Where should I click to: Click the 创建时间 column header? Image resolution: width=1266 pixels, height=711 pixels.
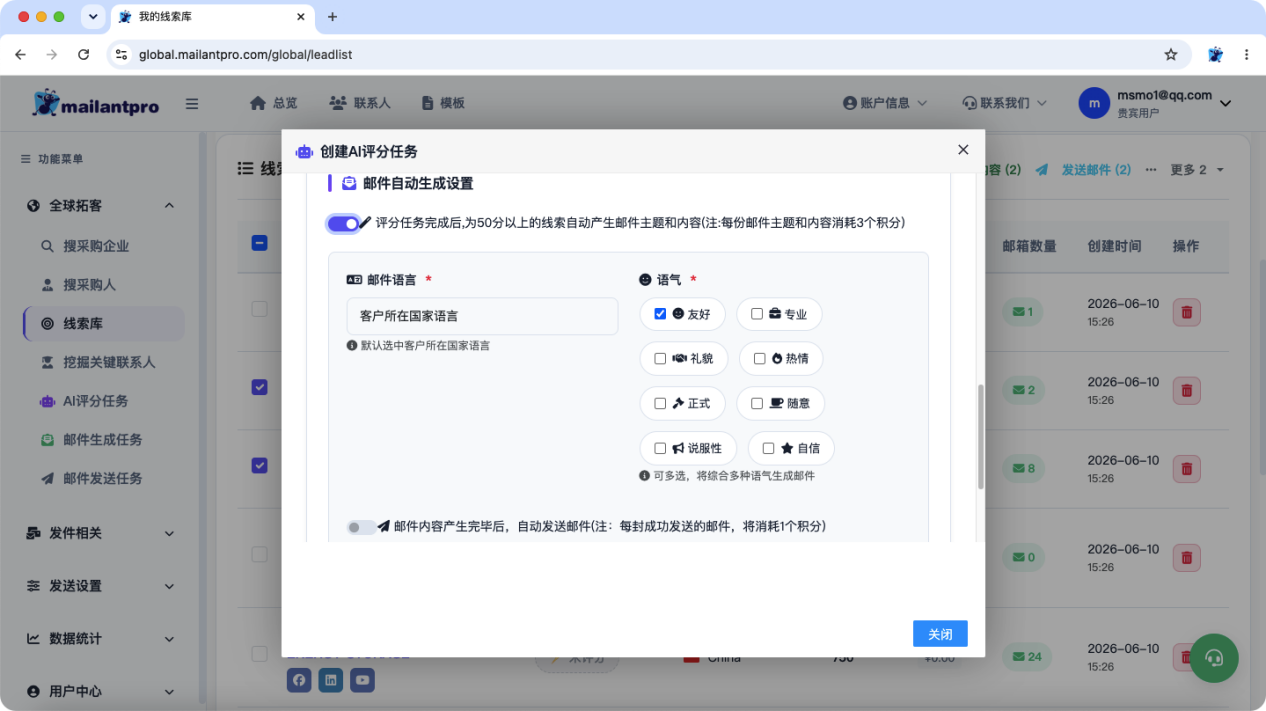(x=1114, y=246)
